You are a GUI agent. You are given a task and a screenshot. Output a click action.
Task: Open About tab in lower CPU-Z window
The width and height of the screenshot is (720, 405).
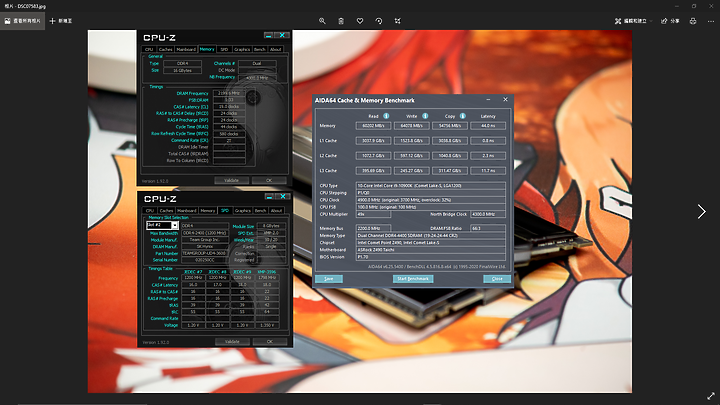(276, 210)
